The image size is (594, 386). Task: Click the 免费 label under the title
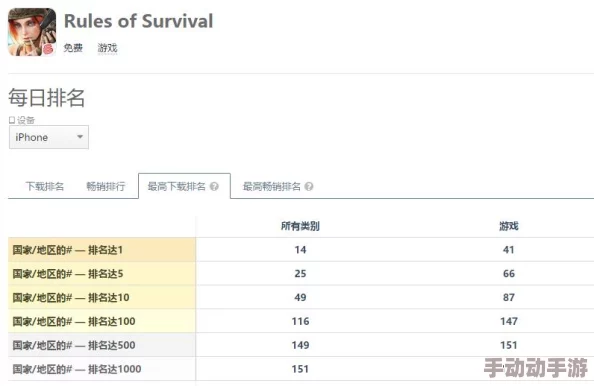point(73,48)
